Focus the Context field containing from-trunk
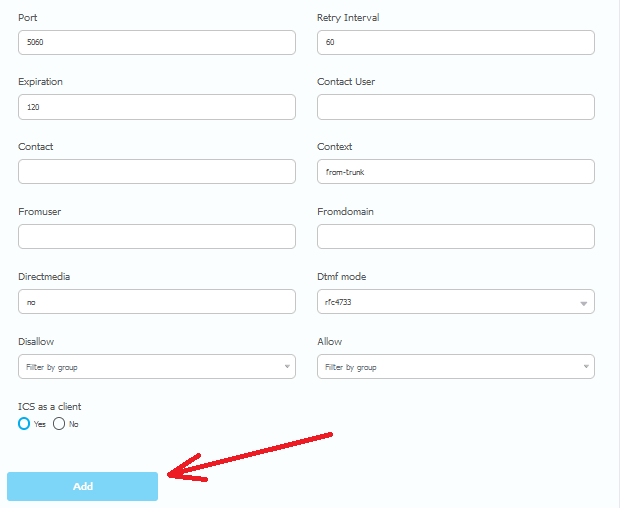Image resolution: width=634 pixels, height=510 pixels. point(455,172)
